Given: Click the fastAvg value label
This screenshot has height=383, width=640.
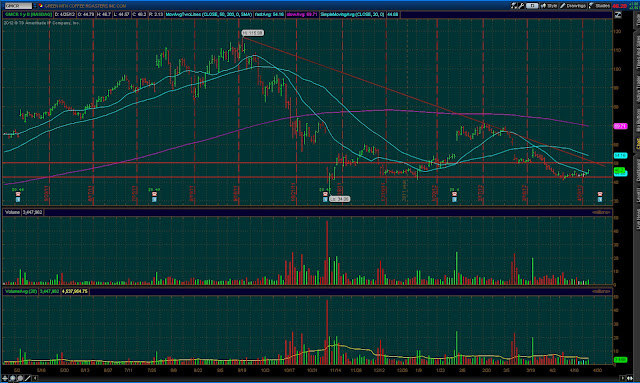Looking at the screenshot, I should click(269, 14).
